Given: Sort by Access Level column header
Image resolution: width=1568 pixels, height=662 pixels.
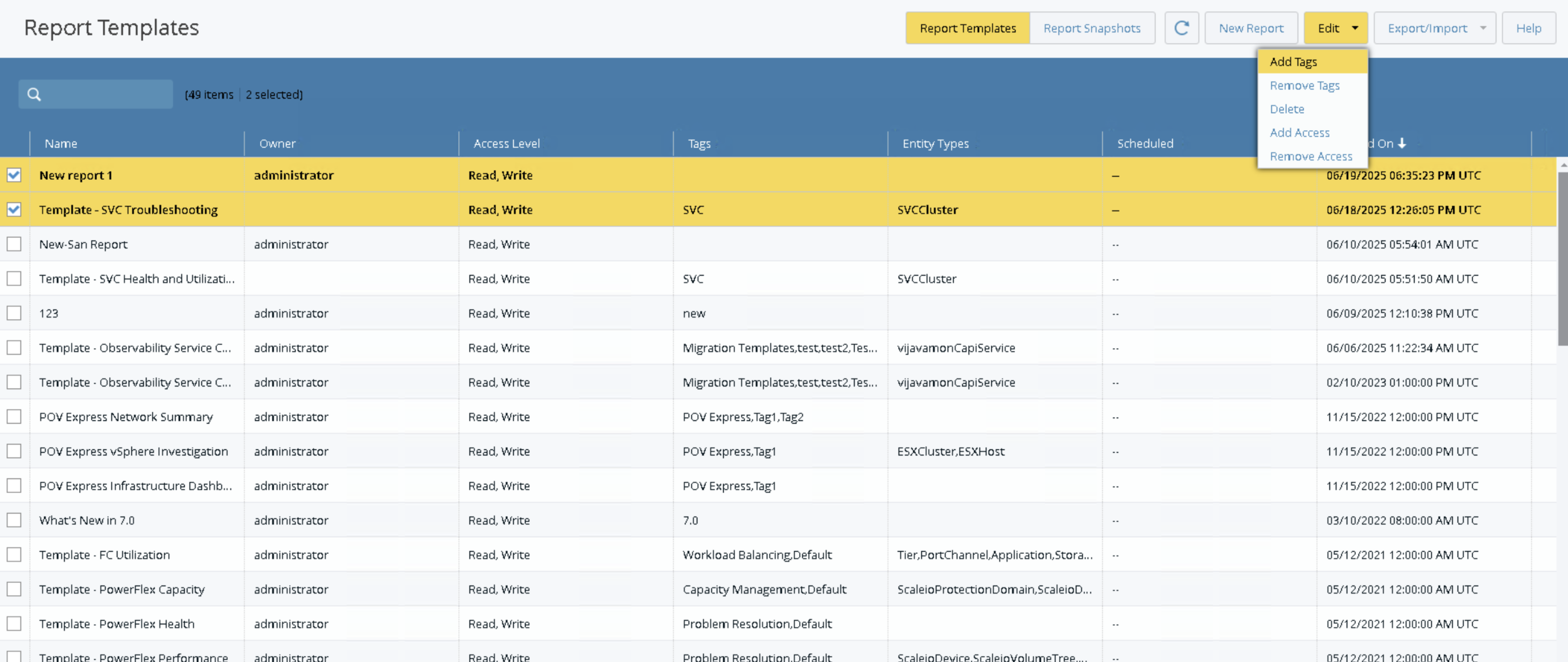Looking at the screenshot, I should pos(506,144).
